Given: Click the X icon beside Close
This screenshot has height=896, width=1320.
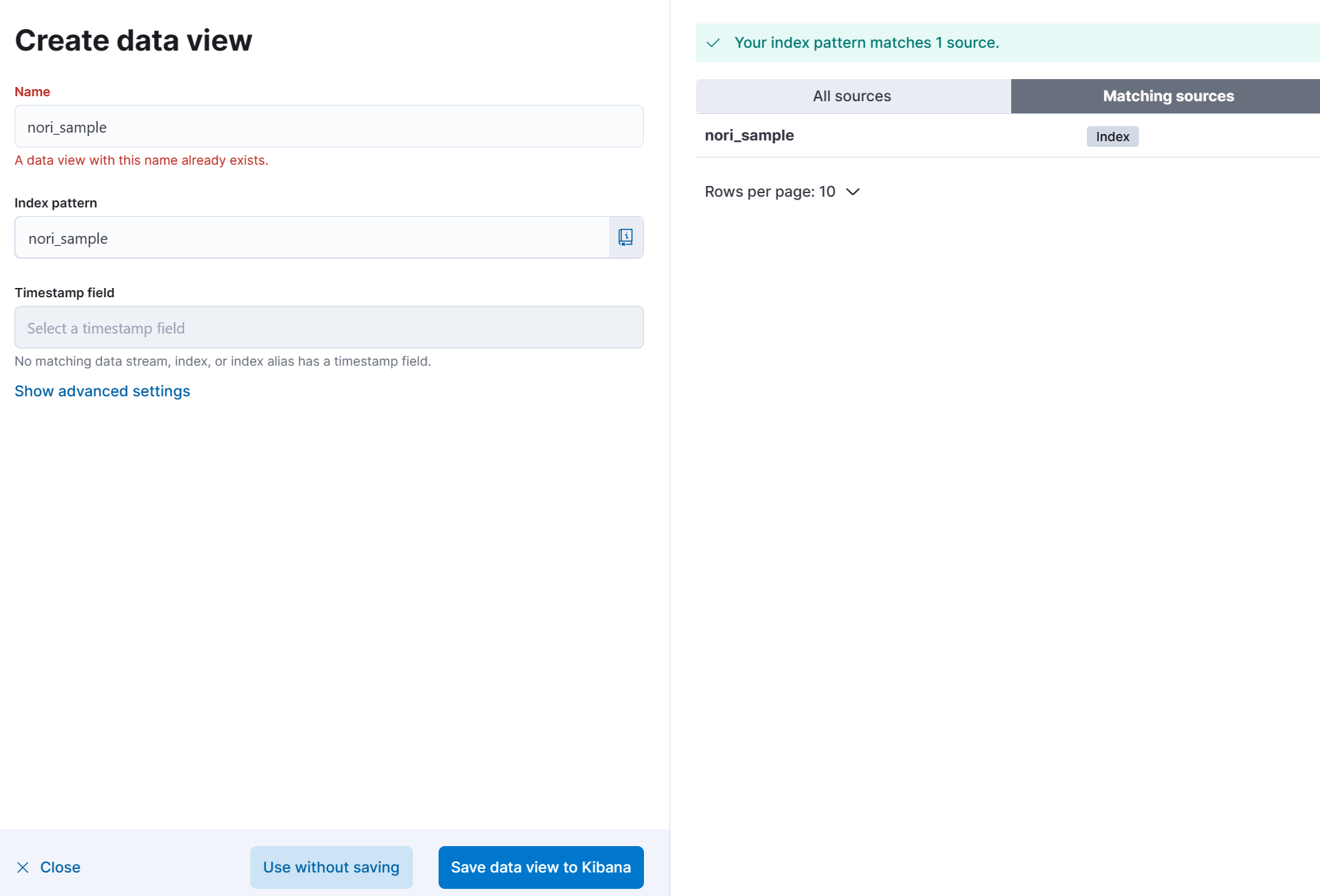Looking at the screenshot, I should coord(23,867).
